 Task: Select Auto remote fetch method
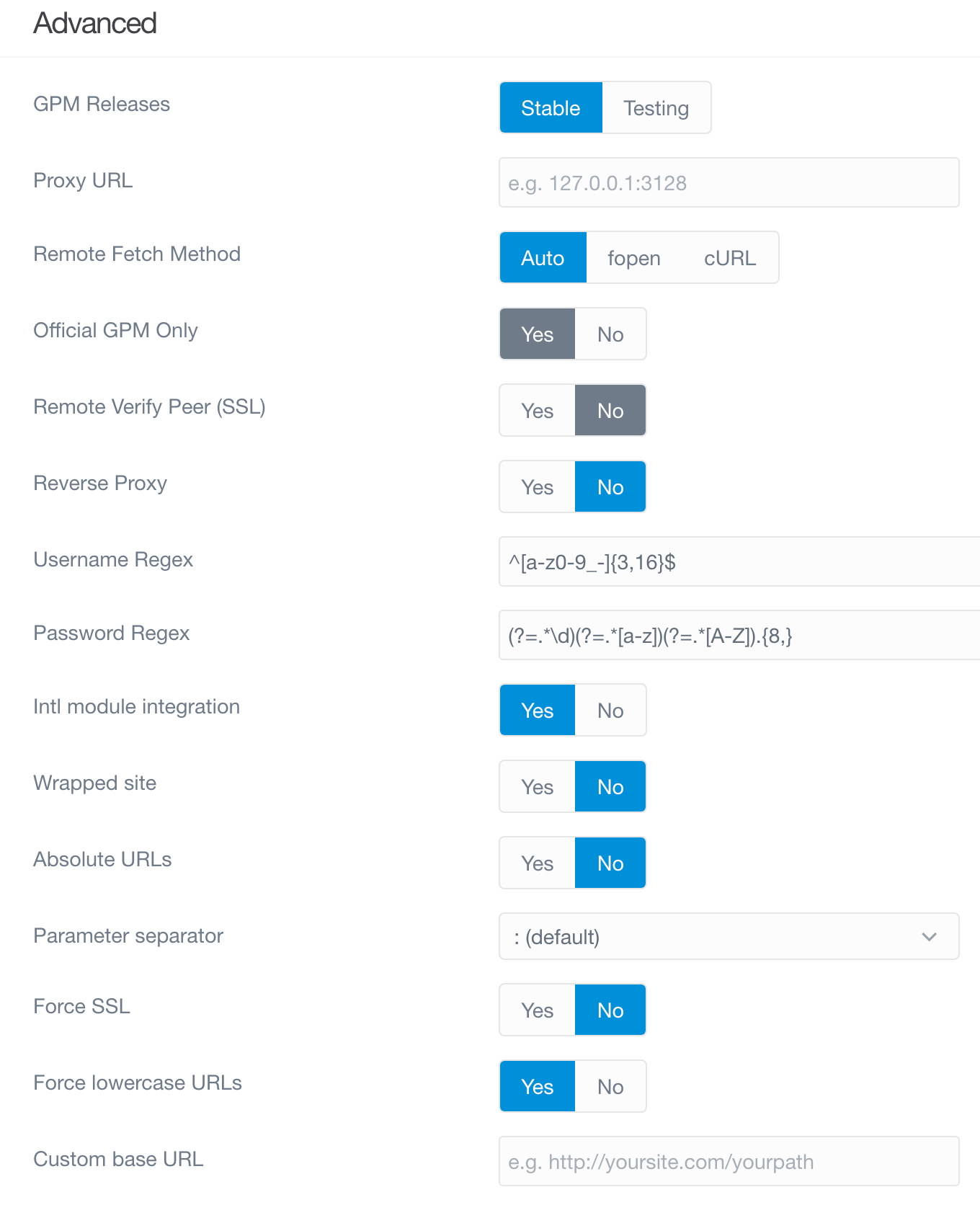(x=543, y=257)
